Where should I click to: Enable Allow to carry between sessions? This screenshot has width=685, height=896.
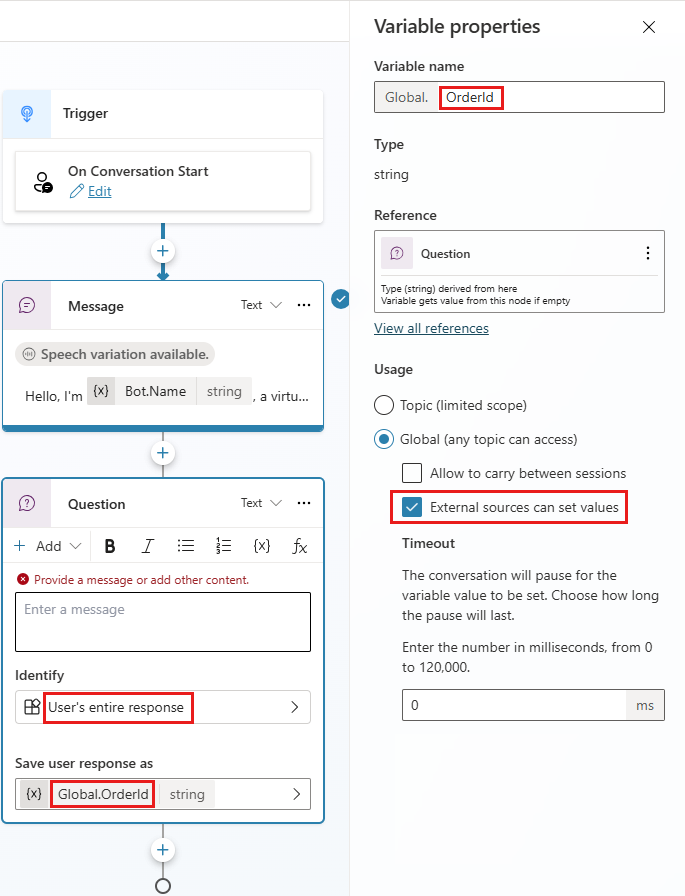(x=411, y=473)
